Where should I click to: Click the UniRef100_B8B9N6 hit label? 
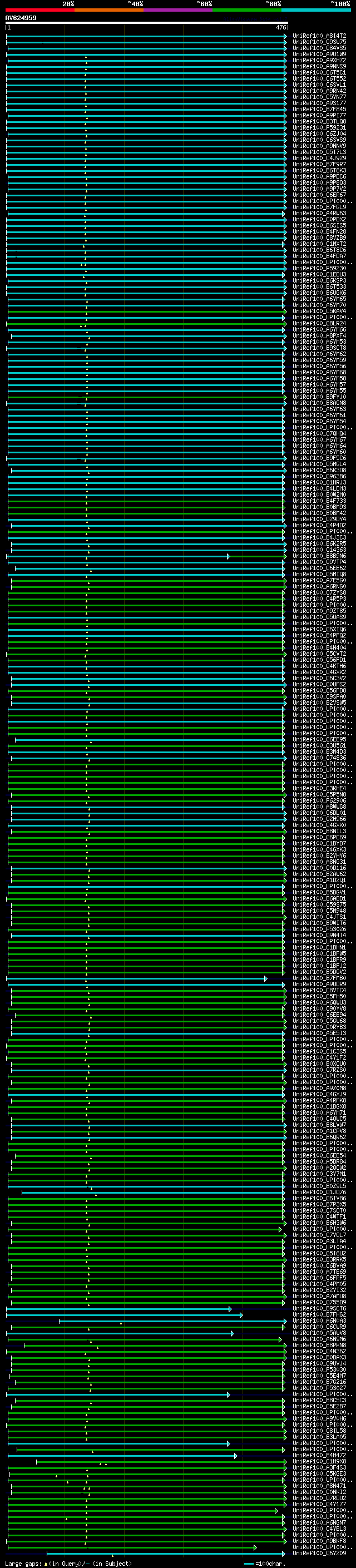pos(319,556)
